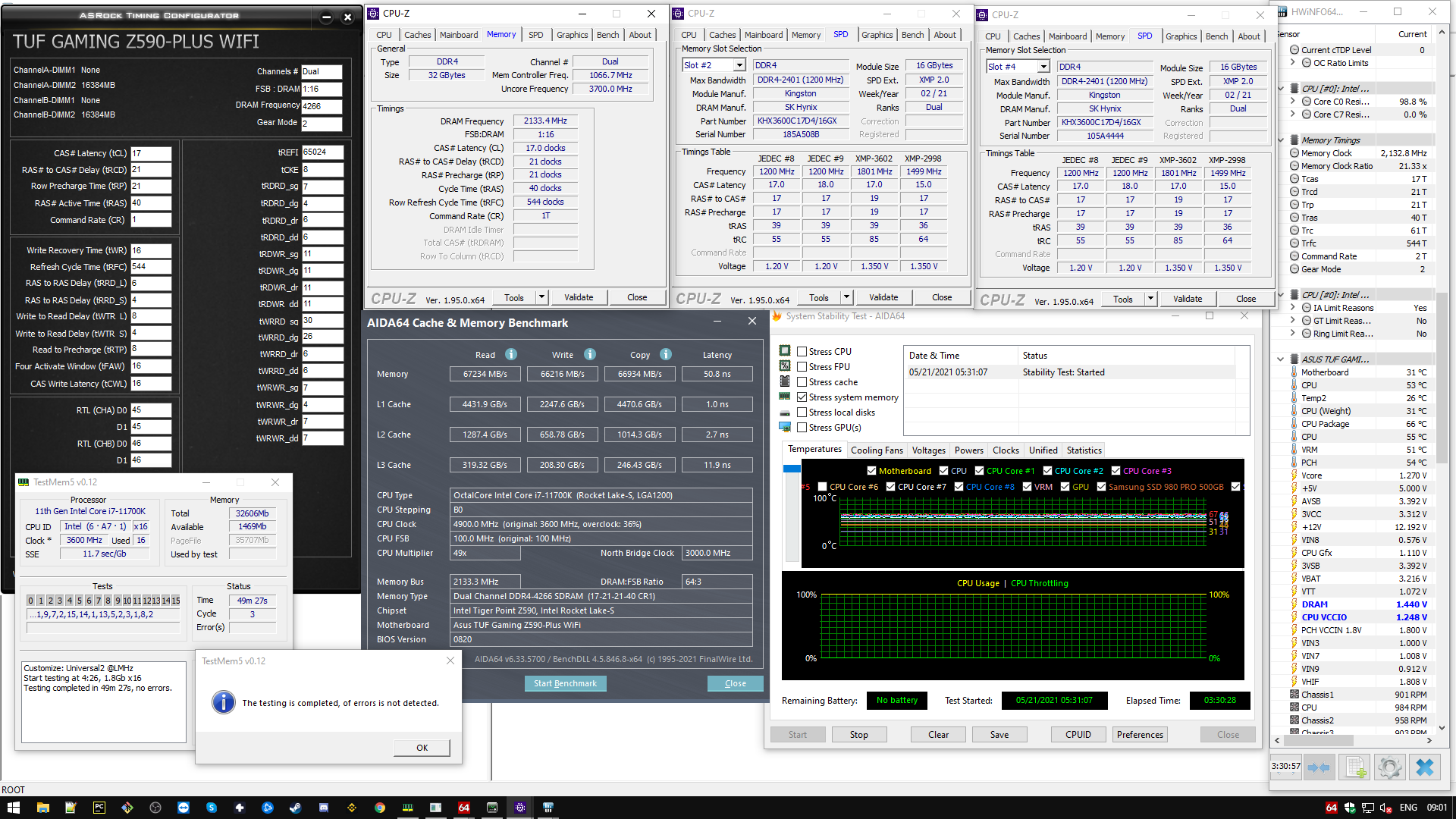Open Slot #2 memory slot dropdown
The height and width of the screenshot is (819, 1456).
741,66
